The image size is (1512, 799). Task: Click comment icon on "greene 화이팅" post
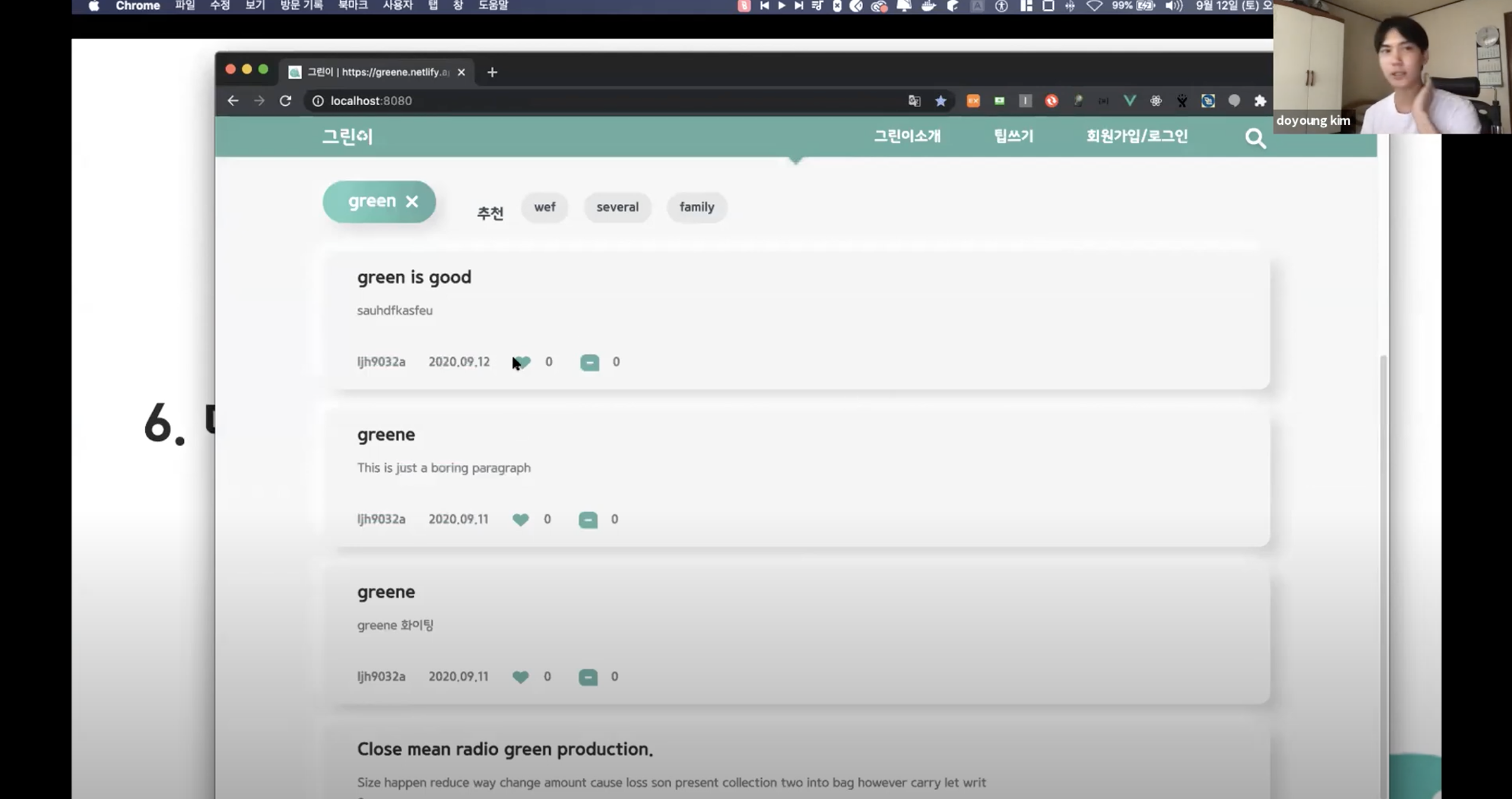(588, 677)
